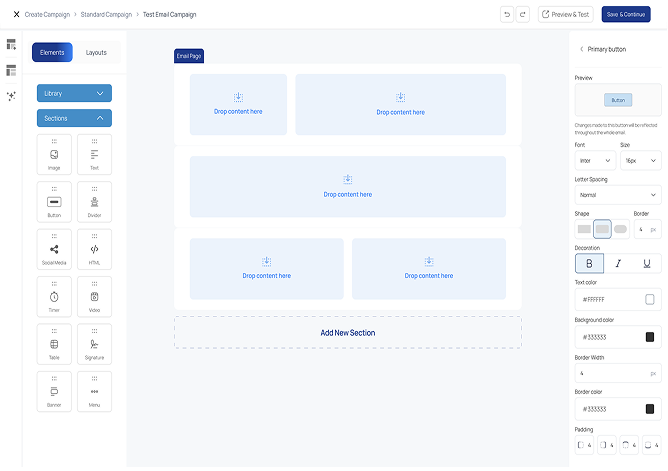The width and height of the screenshot is (668, 471).
Task: Click the undo arrow icon
Action: coord(507,14)
